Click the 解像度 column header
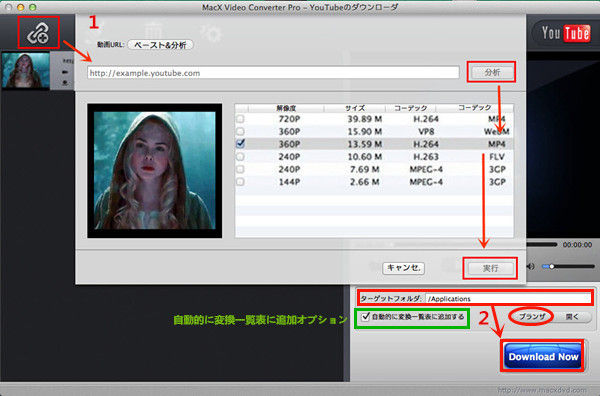 286,108
